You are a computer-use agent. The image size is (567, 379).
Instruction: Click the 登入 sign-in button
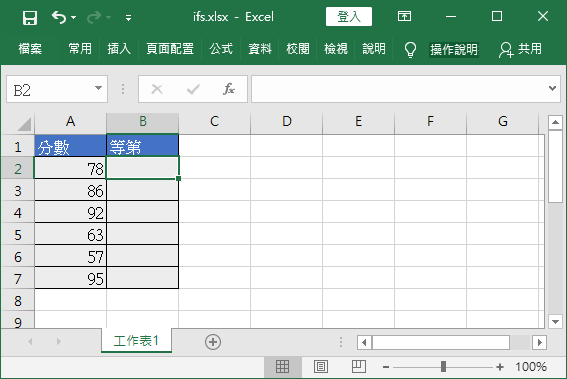[x=349, y=17]
